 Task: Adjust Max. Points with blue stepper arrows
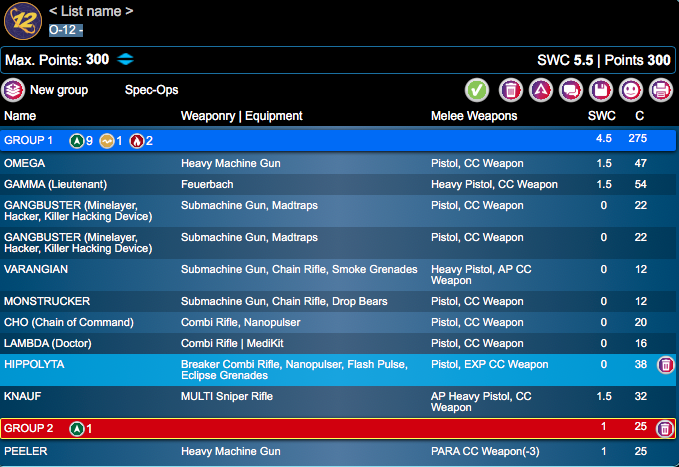tap(126, 59)
